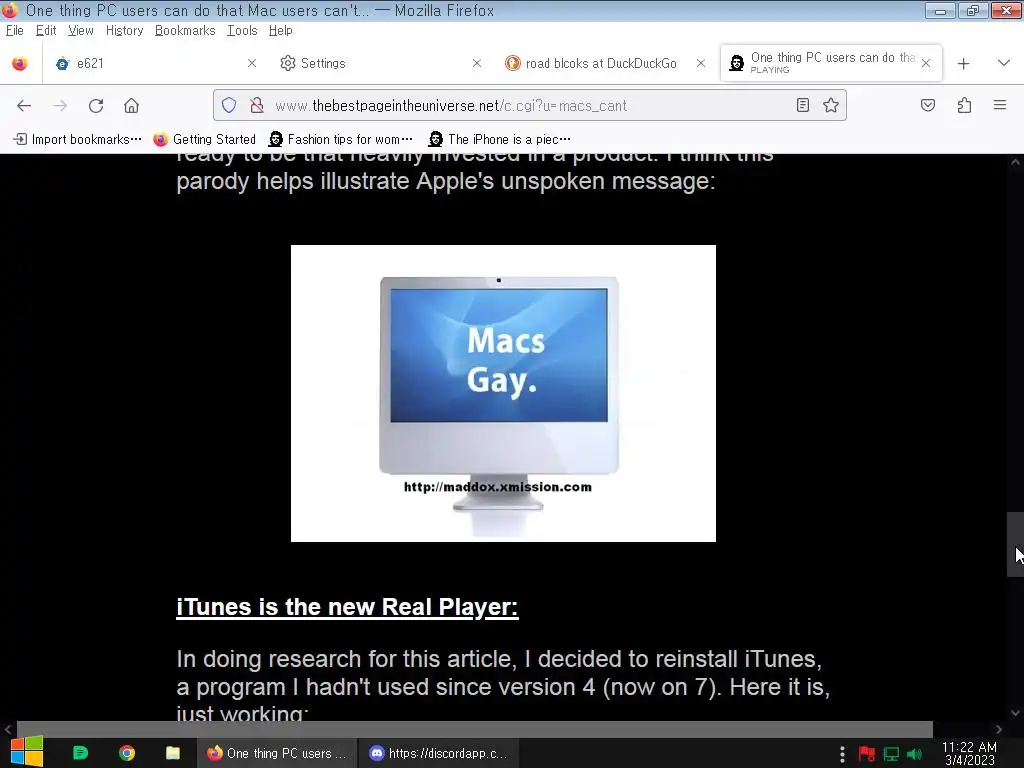Restore down the Firefox window
Screen dimensions: 1024x768
[972, 10]
